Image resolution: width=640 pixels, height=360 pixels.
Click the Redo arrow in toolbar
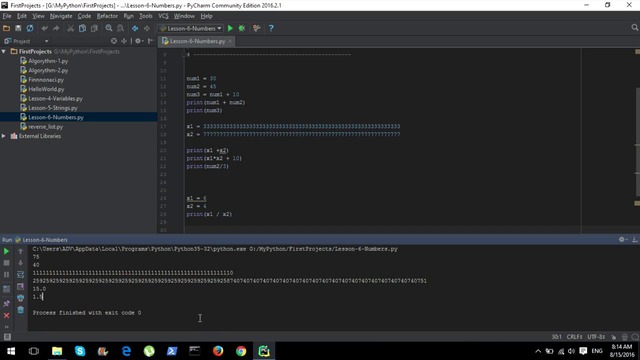(x=56, y=28)
